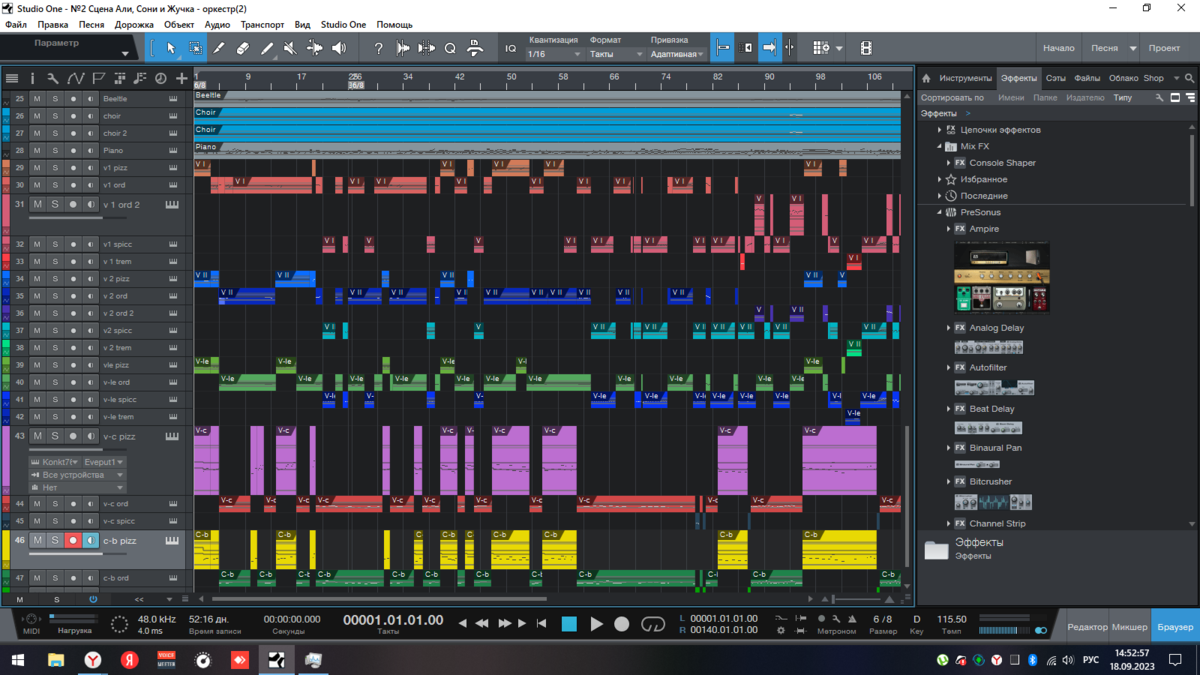
Task: Click return to zero transport button
Action: (x=541, y=623)
